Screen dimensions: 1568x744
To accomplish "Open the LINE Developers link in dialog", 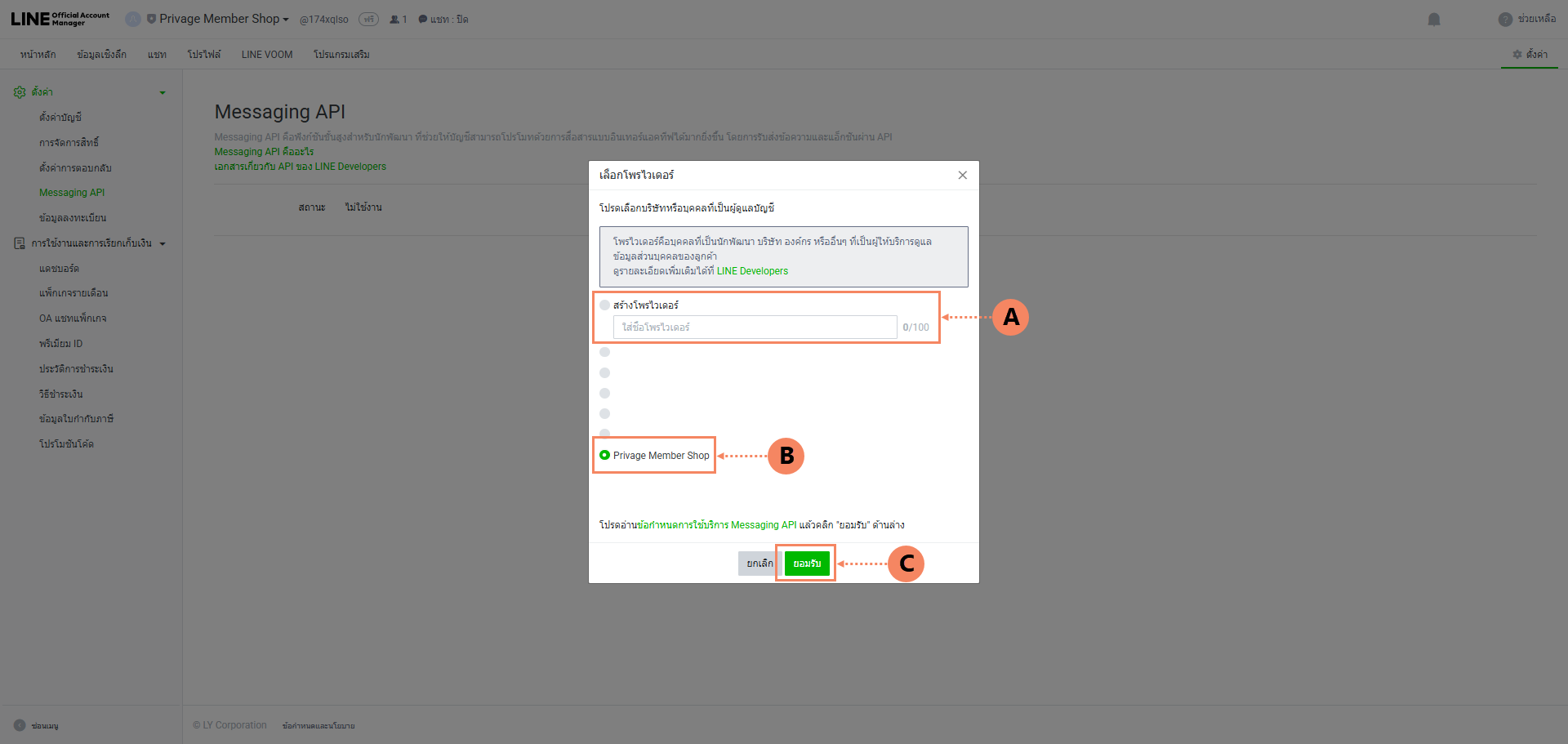I will (x=751, y=271).
